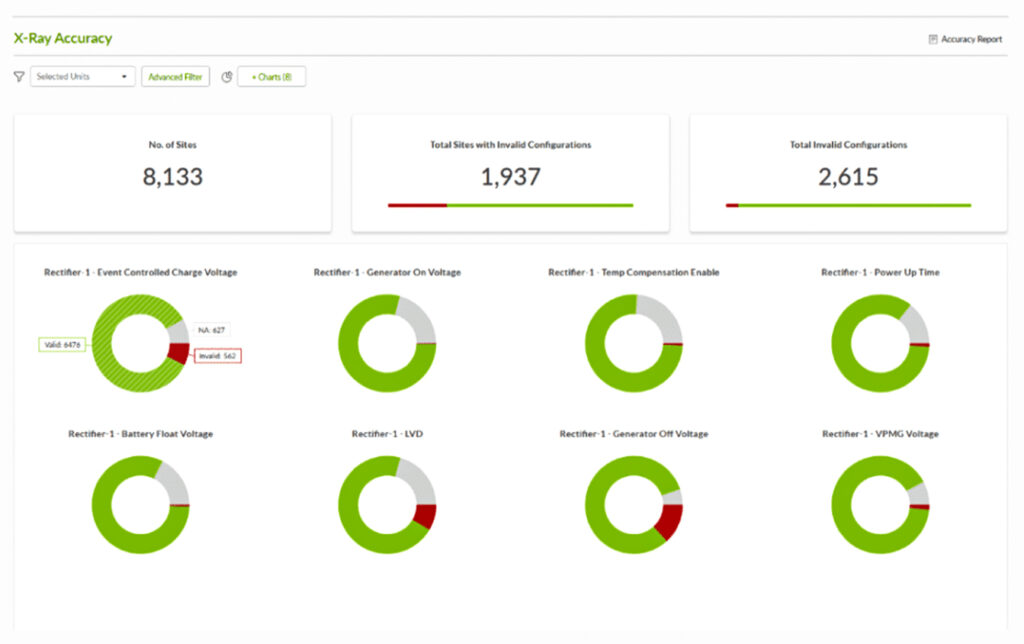Image resolution: width=1024 pixels, height=644 pixels.
Task: Click the + Charts (8) button
Action: pyautogui.click(x=271, y=77)
